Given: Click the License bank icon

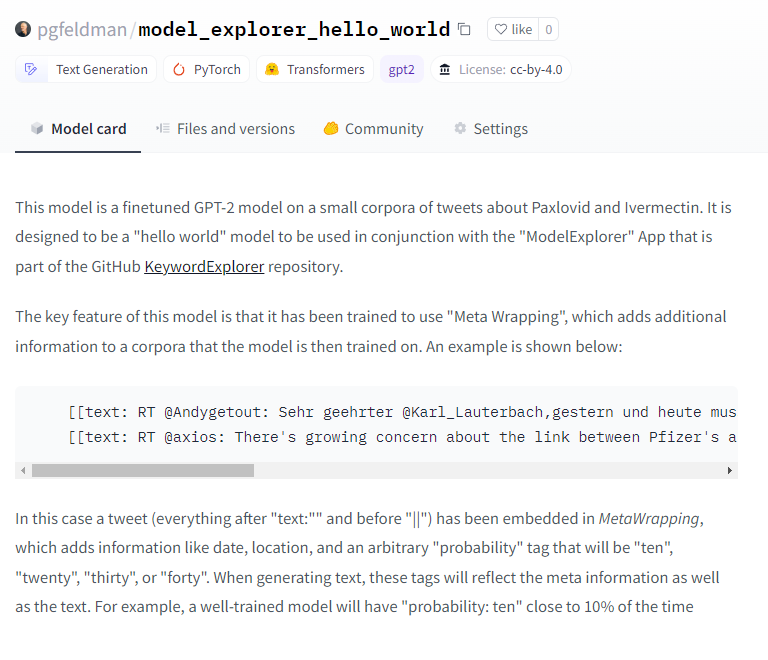Looking at the screenshot, I should click(x=444, y=70).
